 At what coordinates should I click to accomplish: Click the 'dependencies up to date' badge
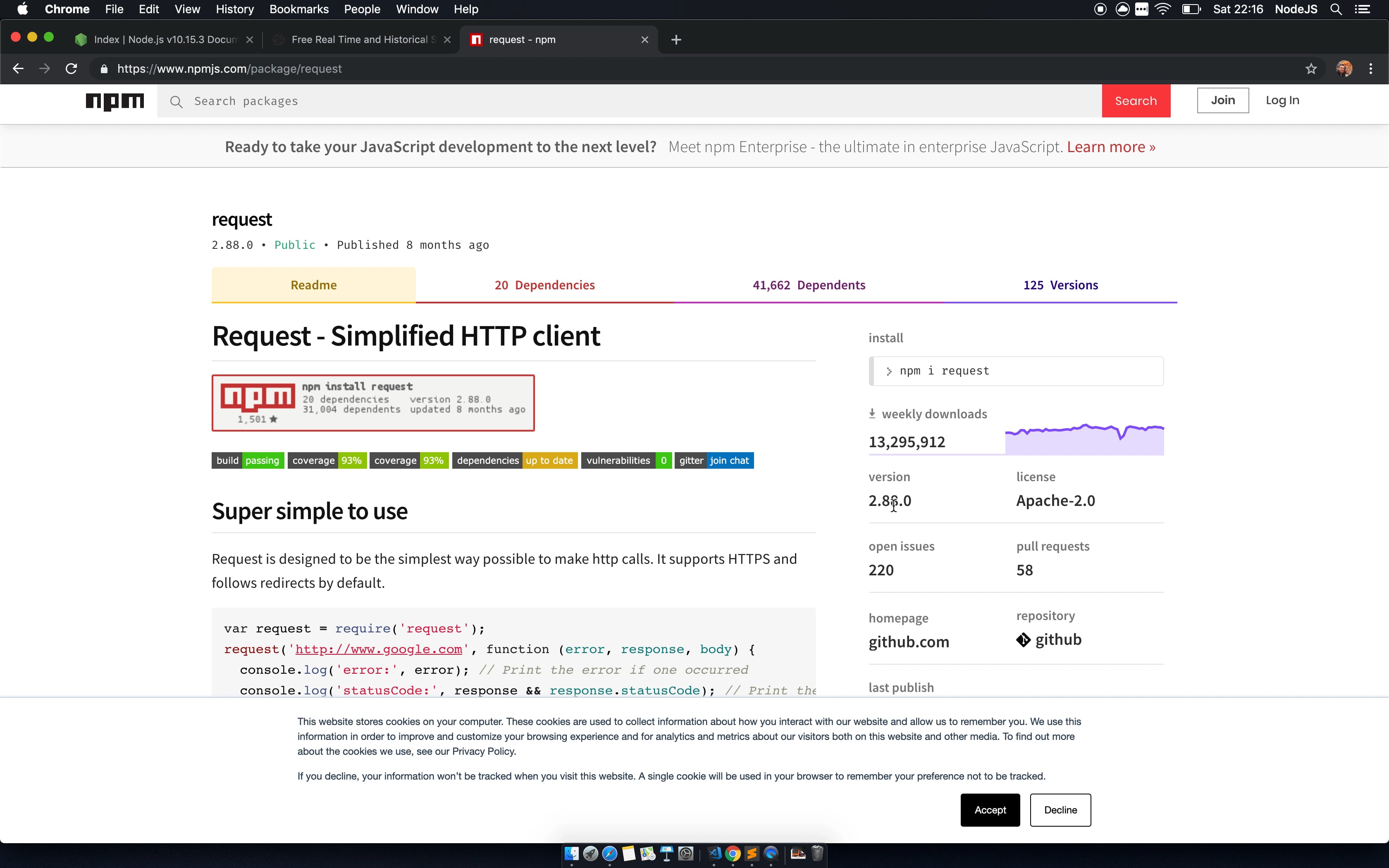pyautogui.click(x=515, y=460)
